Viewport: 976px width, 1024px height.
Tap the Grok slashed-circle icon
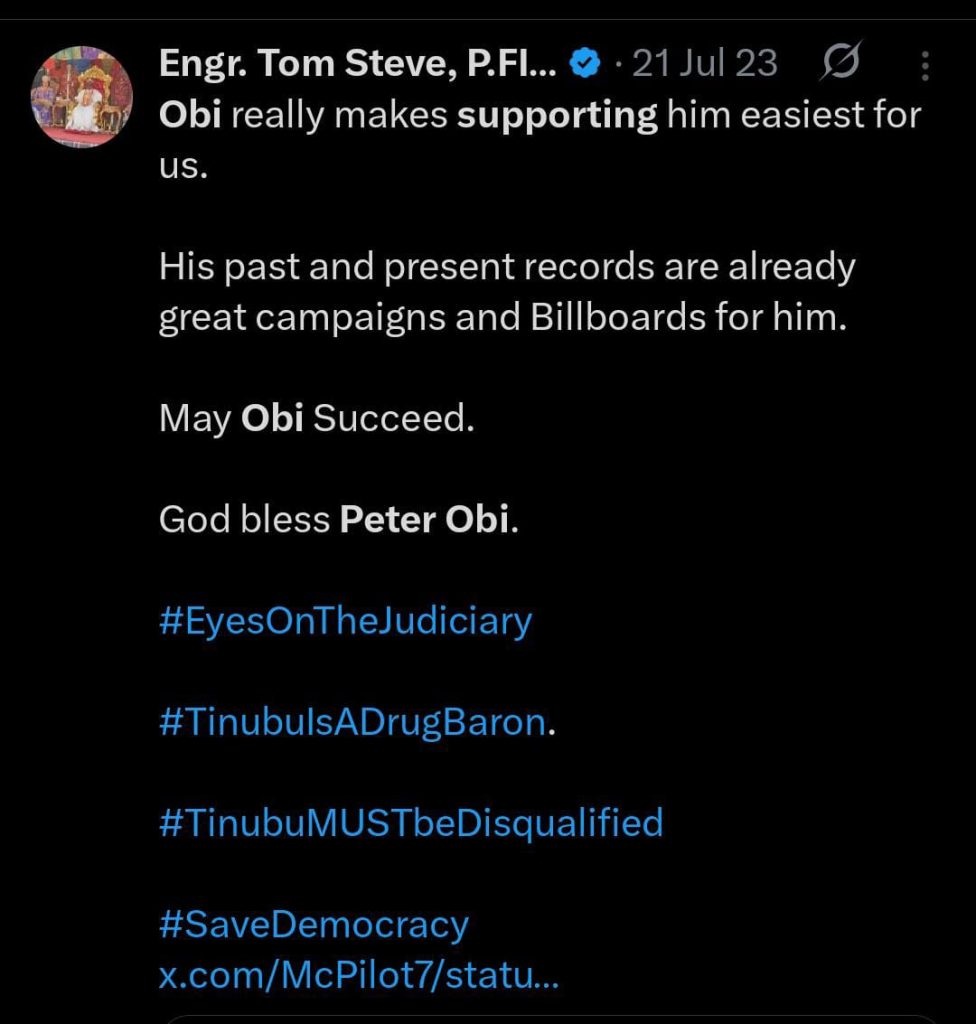point(840,65)
